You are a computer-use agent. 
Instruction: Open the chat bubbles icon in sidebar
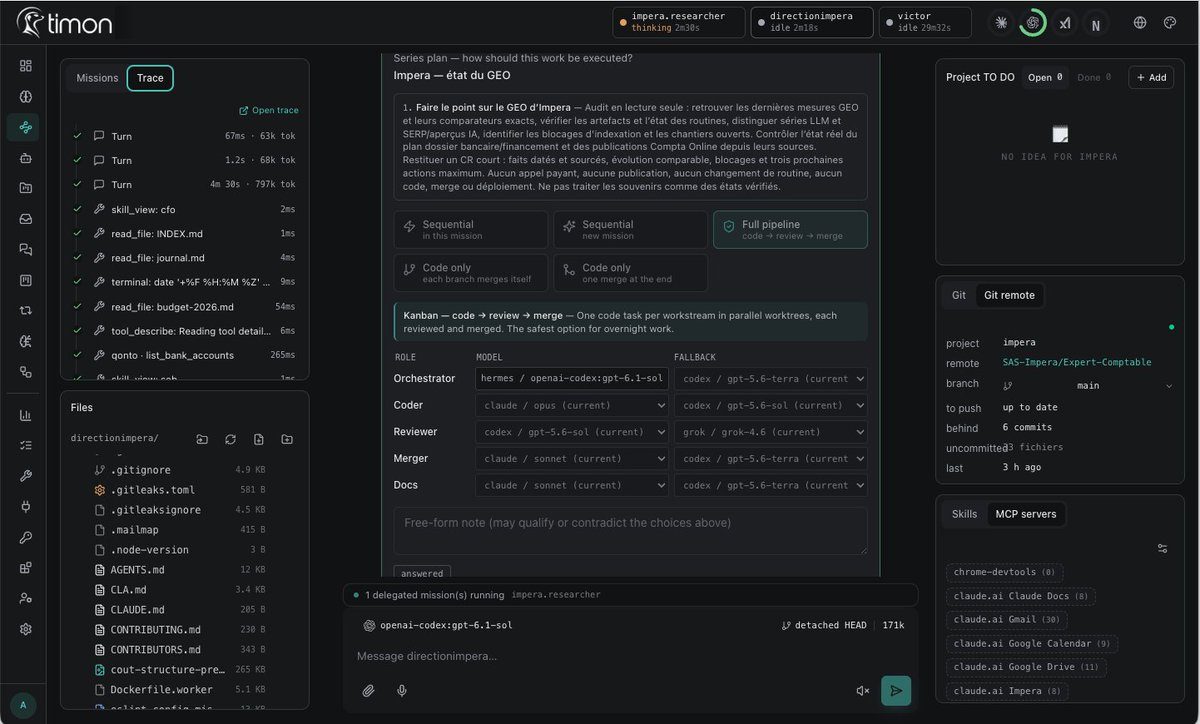26,249
